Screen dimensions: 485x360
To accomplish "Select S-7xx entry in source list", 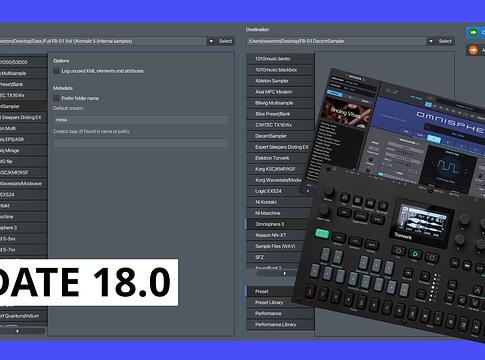I will 24,249.
